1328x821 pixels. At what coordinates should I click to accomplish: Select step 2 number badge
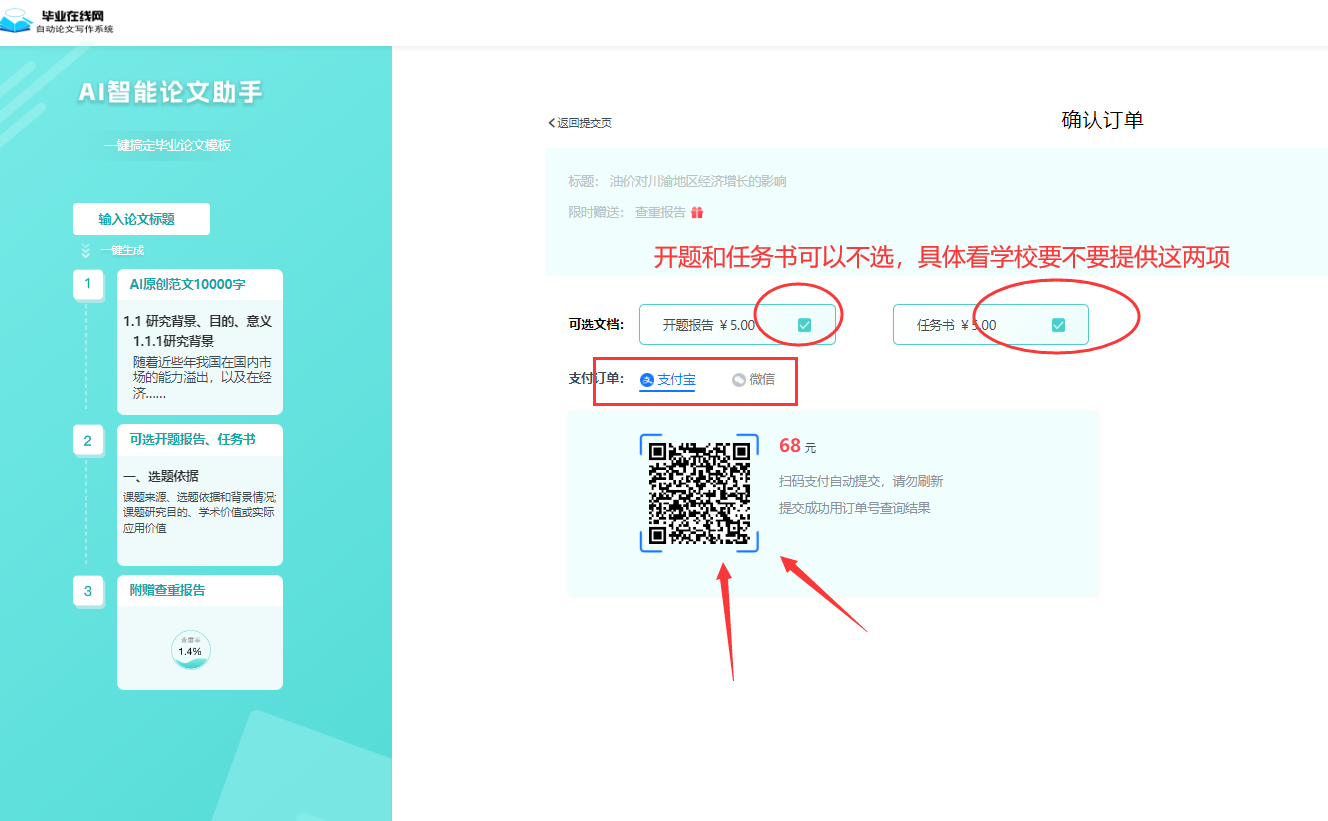87,441
